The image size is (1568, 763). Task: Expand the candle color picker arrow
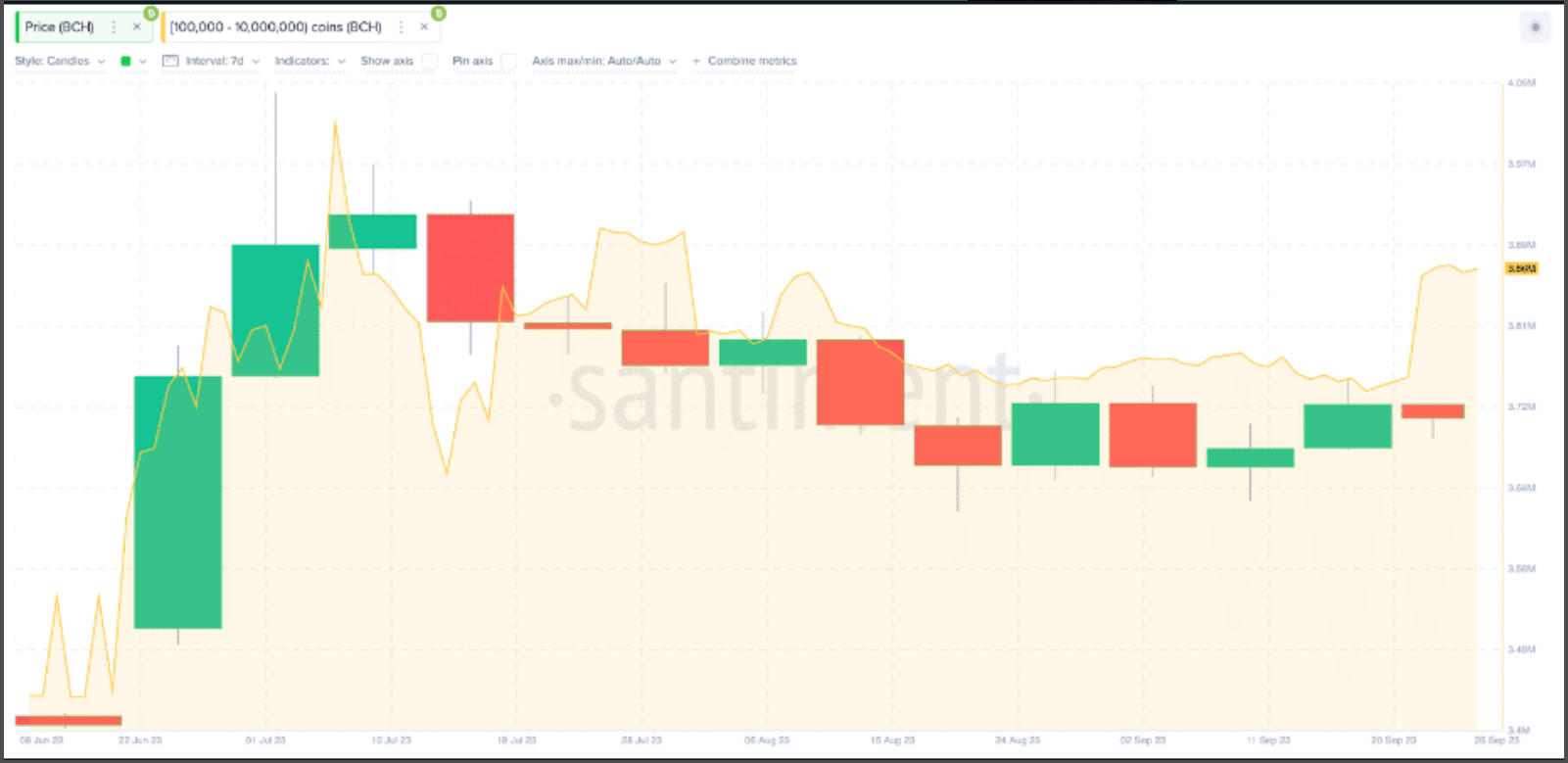(143, 61)
